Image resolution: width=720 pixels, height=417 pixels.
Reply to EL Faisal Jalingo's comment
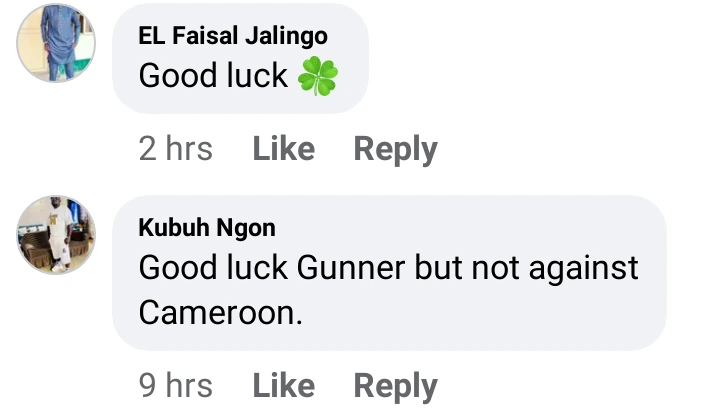[x=395, y=150]
